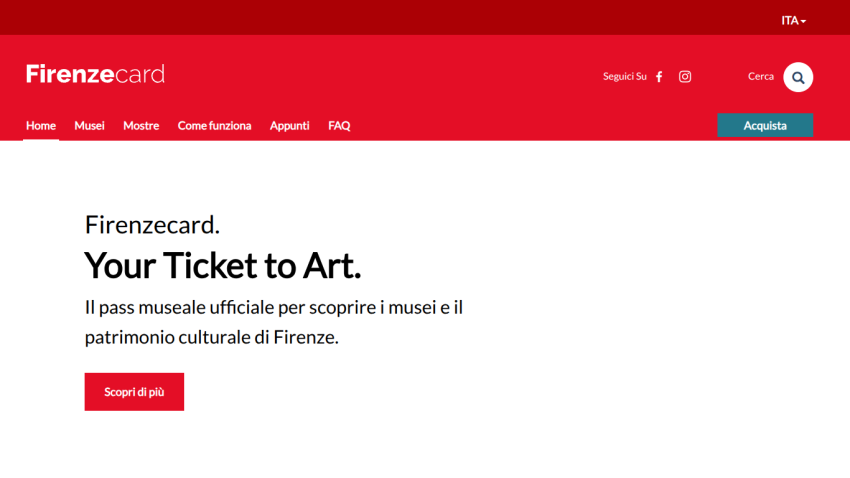850x478 pixels.
Task: Click the magnifying glass search button
Action: (798, 77)
